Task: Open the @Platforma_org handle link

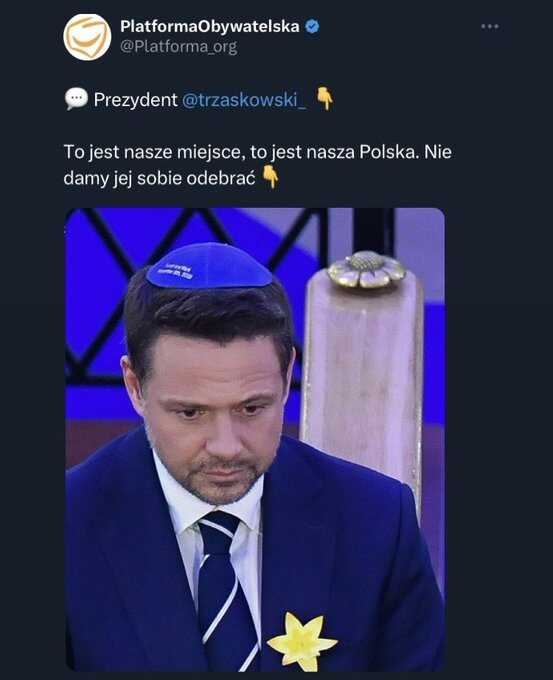Action: coord(179,47)
